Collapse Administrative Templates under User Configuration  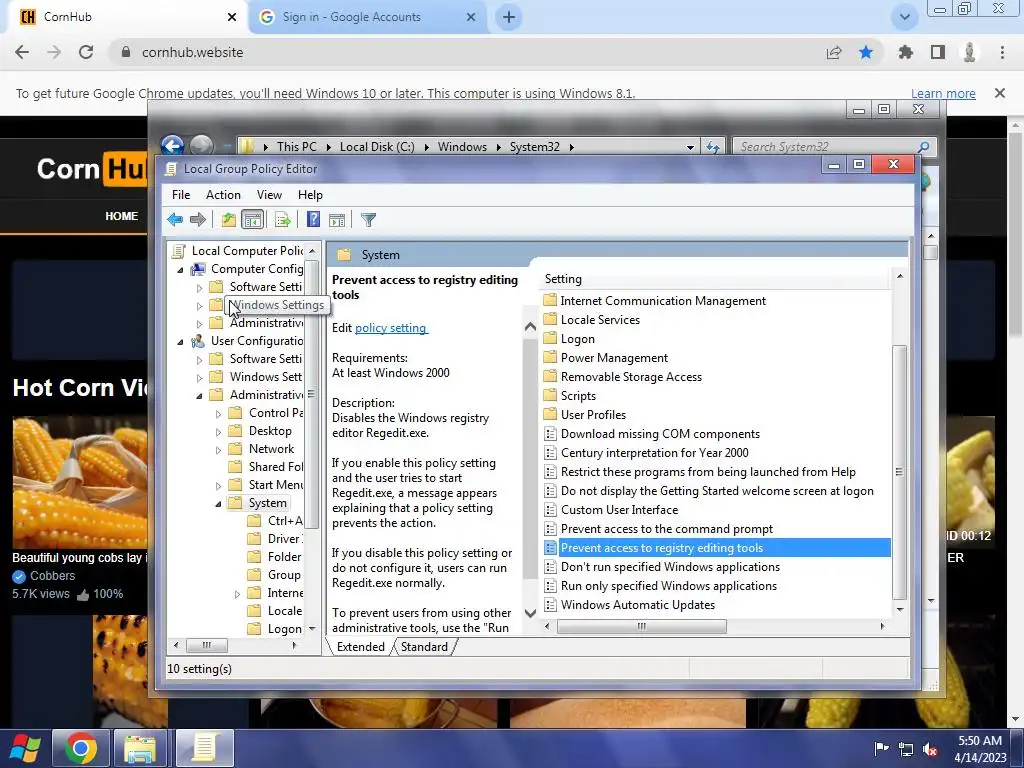(x=199, y=395)
